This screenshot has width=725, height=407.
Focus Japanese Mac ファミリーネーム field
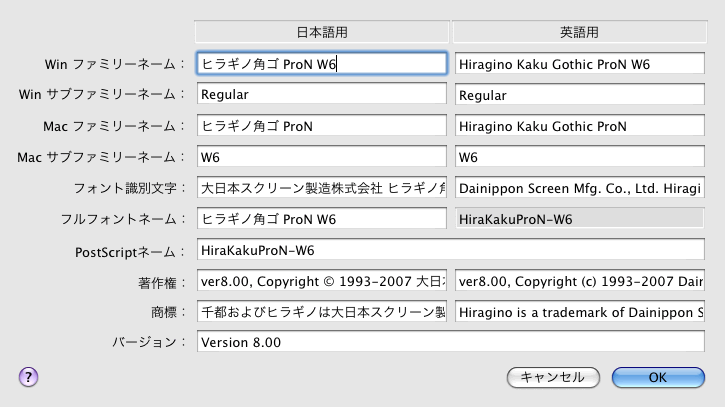[x=322, y=126]
